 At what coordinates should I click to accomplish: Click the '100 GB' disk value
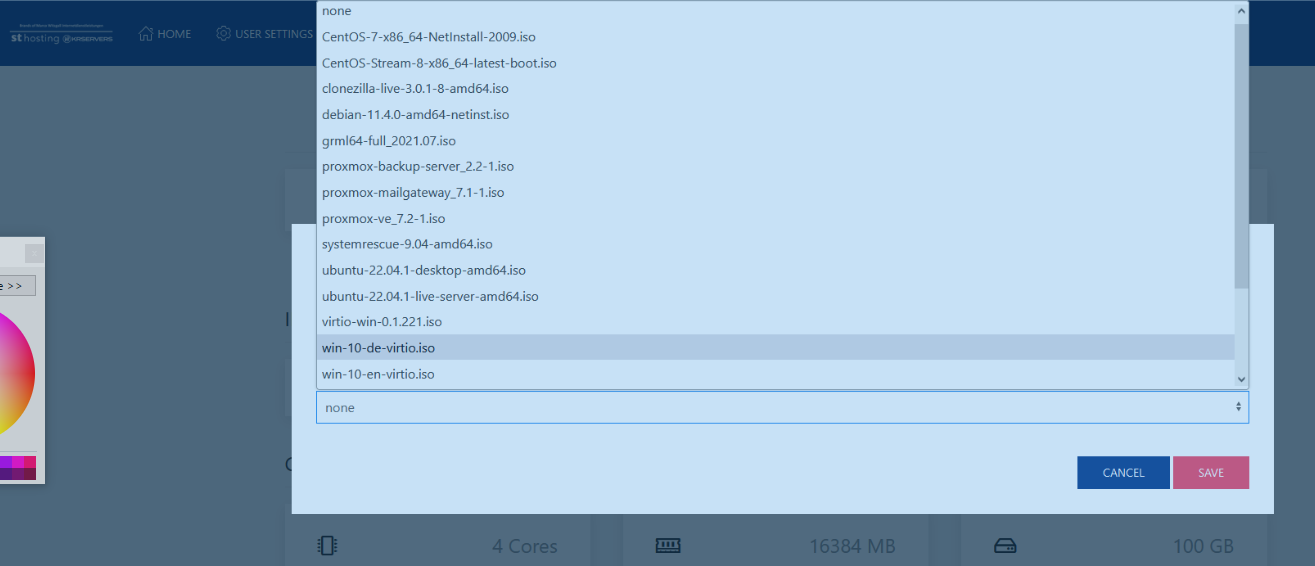click(x=1203, y=547)
